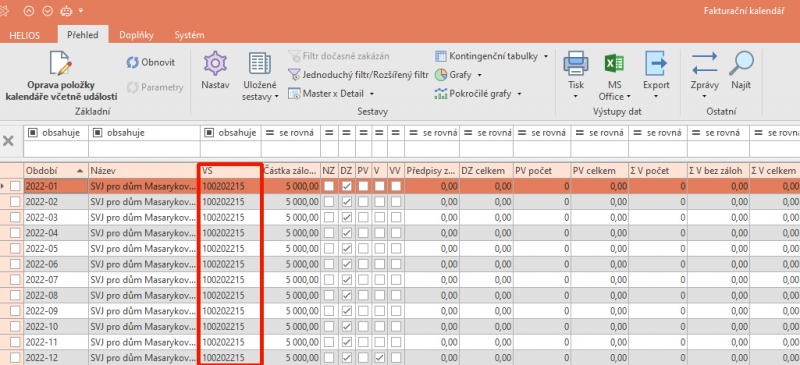Click contains operator icon for Období filter
800x365 pixels.
[33, 133]
